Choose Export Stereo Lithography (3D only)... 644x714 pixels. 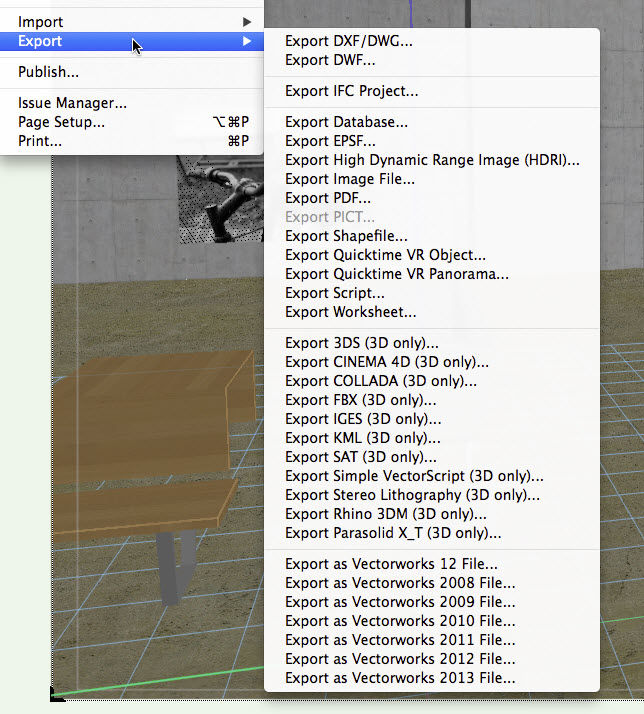[x=432, y=495]
